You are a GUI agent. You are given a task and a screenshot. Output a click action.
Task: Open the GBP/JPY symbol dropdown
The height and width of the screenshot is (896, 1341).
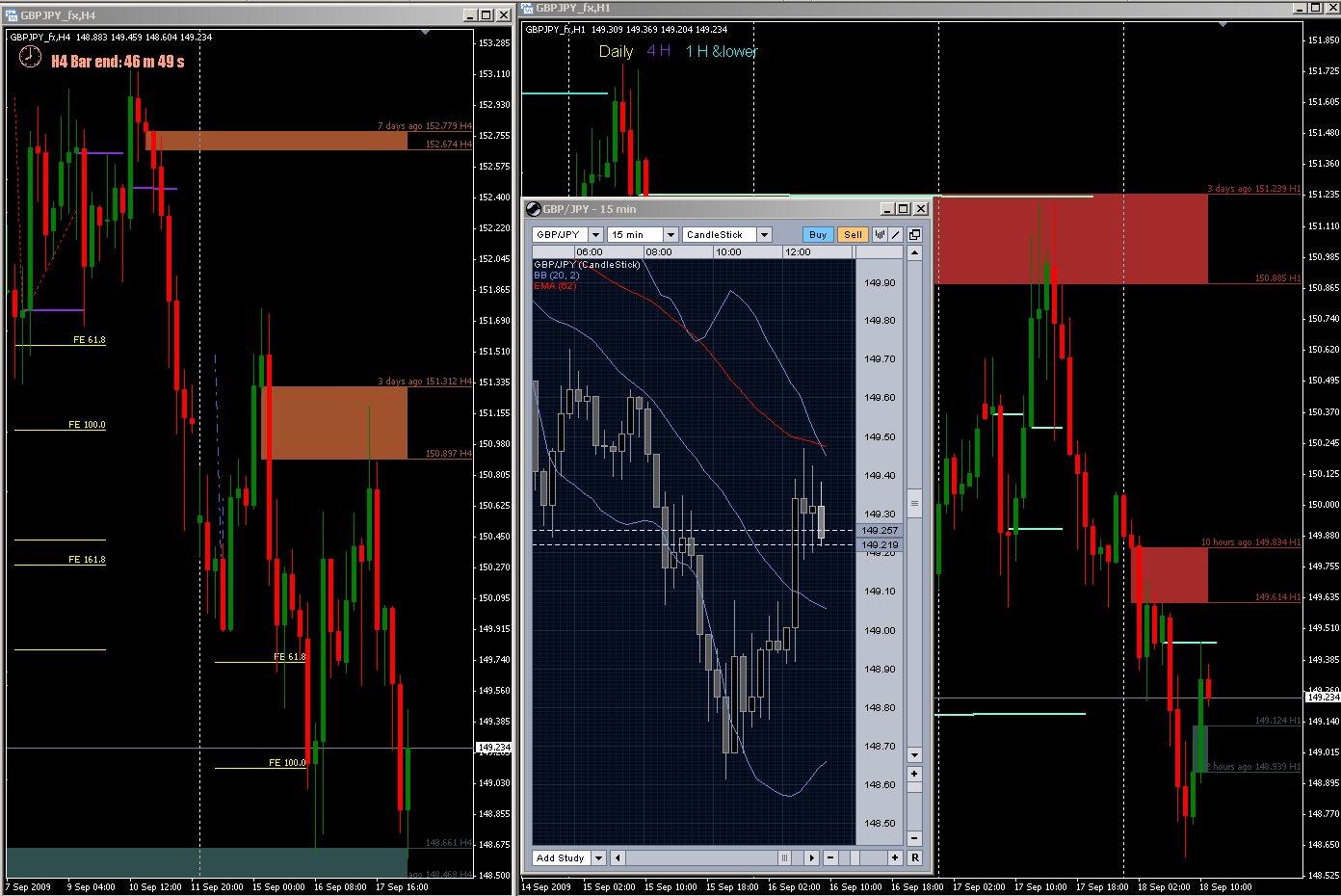595,234
